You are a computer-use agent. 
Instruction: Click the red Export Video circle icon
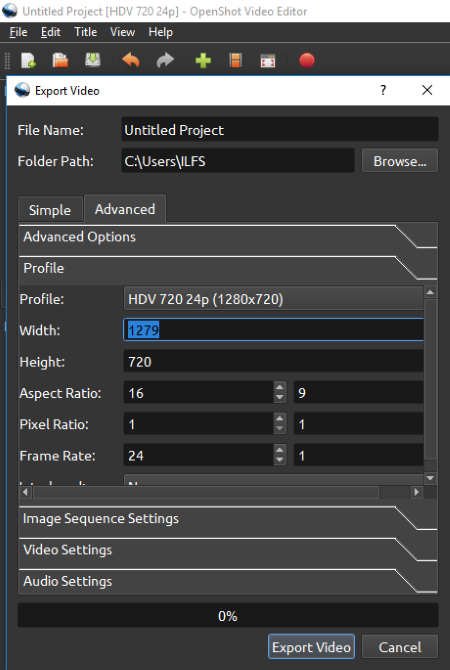pyautogui.click(x=307, y=60)
